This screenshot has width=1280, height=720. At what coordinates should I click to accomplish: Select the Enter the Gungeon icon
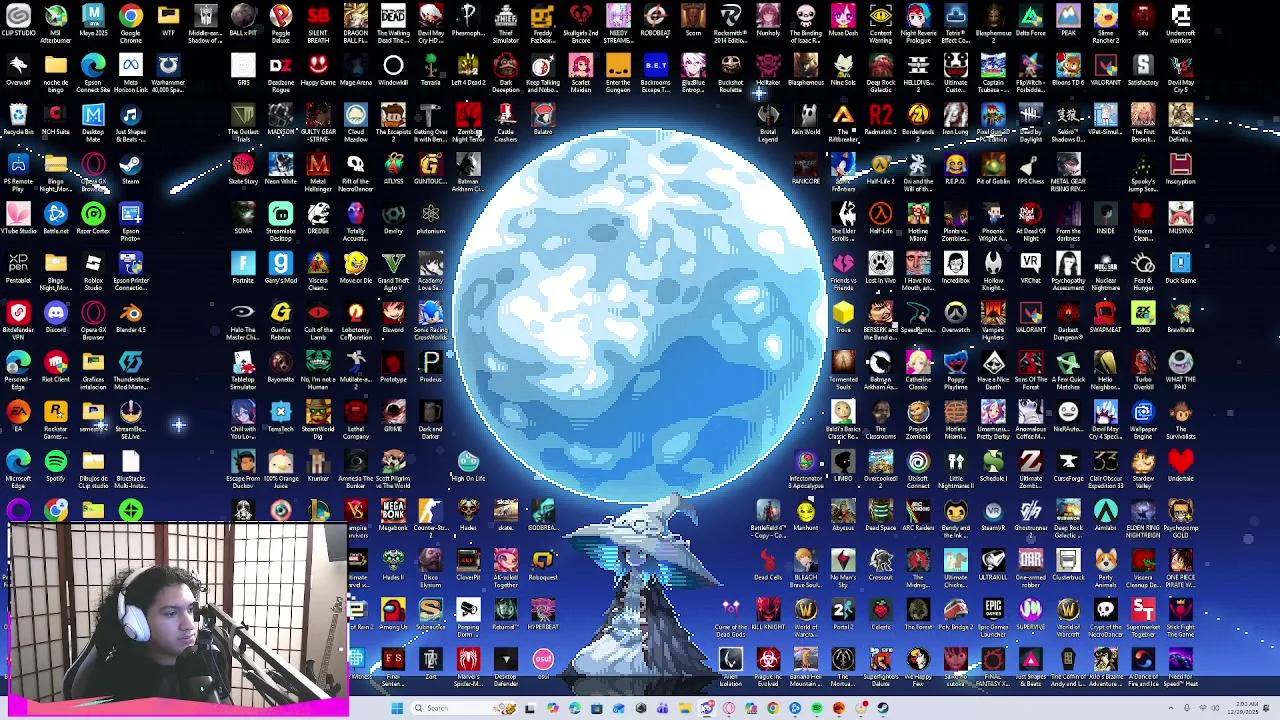coord(618,71)
